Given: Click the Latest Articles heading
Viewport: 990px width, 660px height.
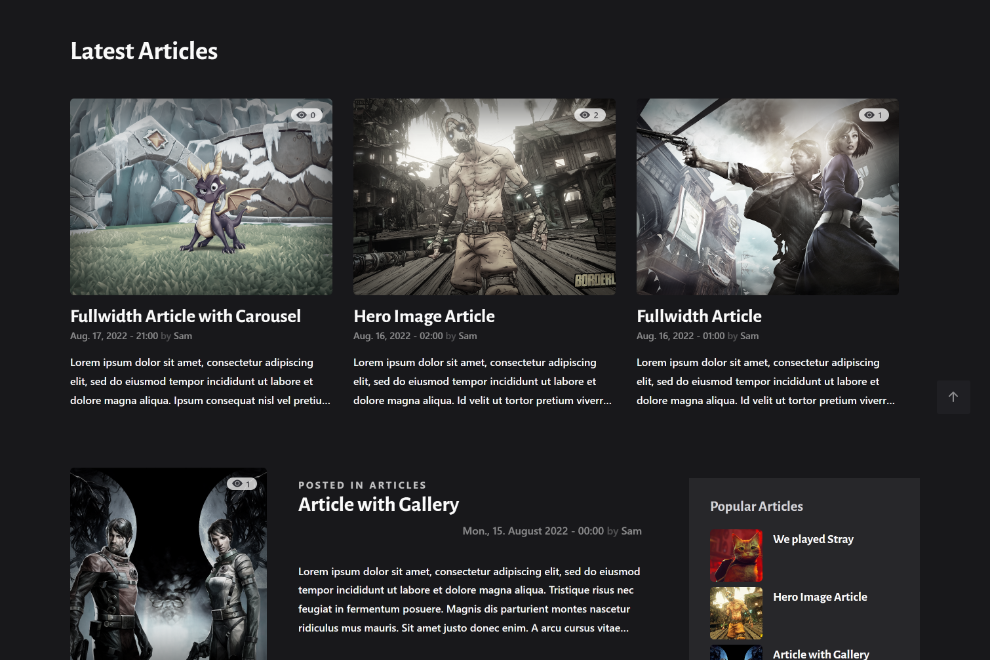Looking at the screenshot, I should 144,51.
